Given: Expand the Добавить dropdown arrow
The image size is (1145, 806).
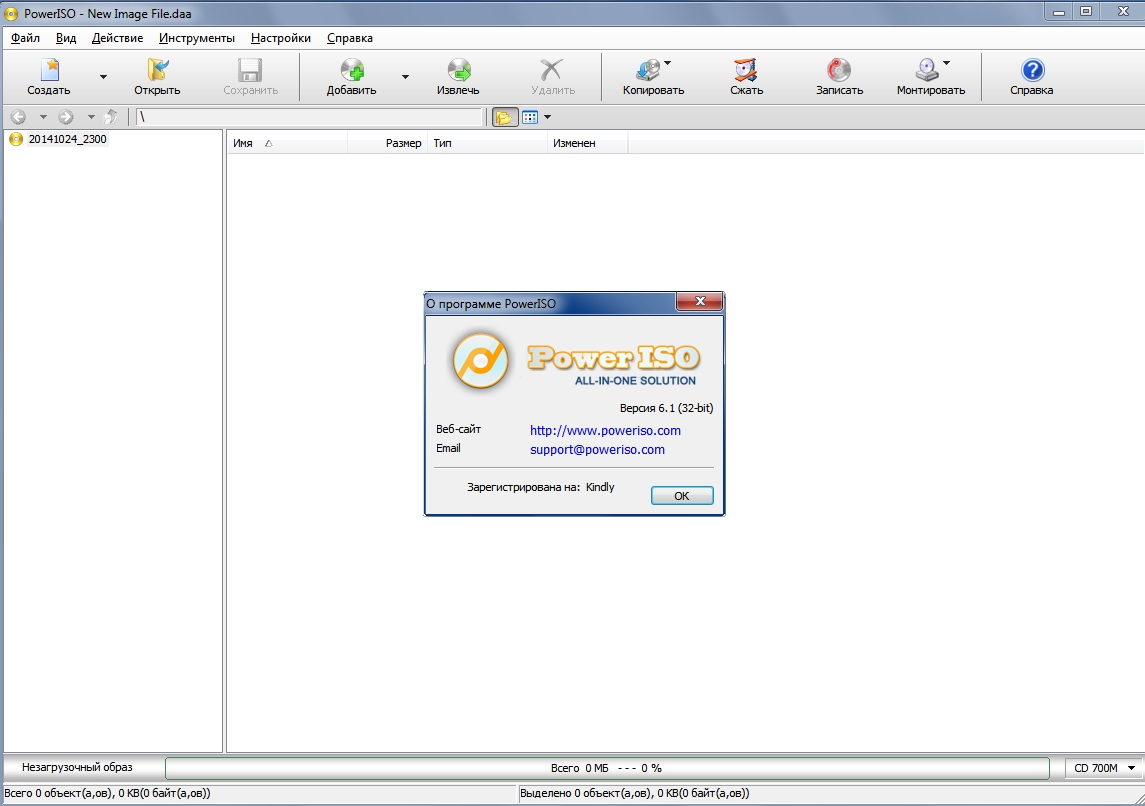Looking at the screenshot, I should [x=405, y=77].
